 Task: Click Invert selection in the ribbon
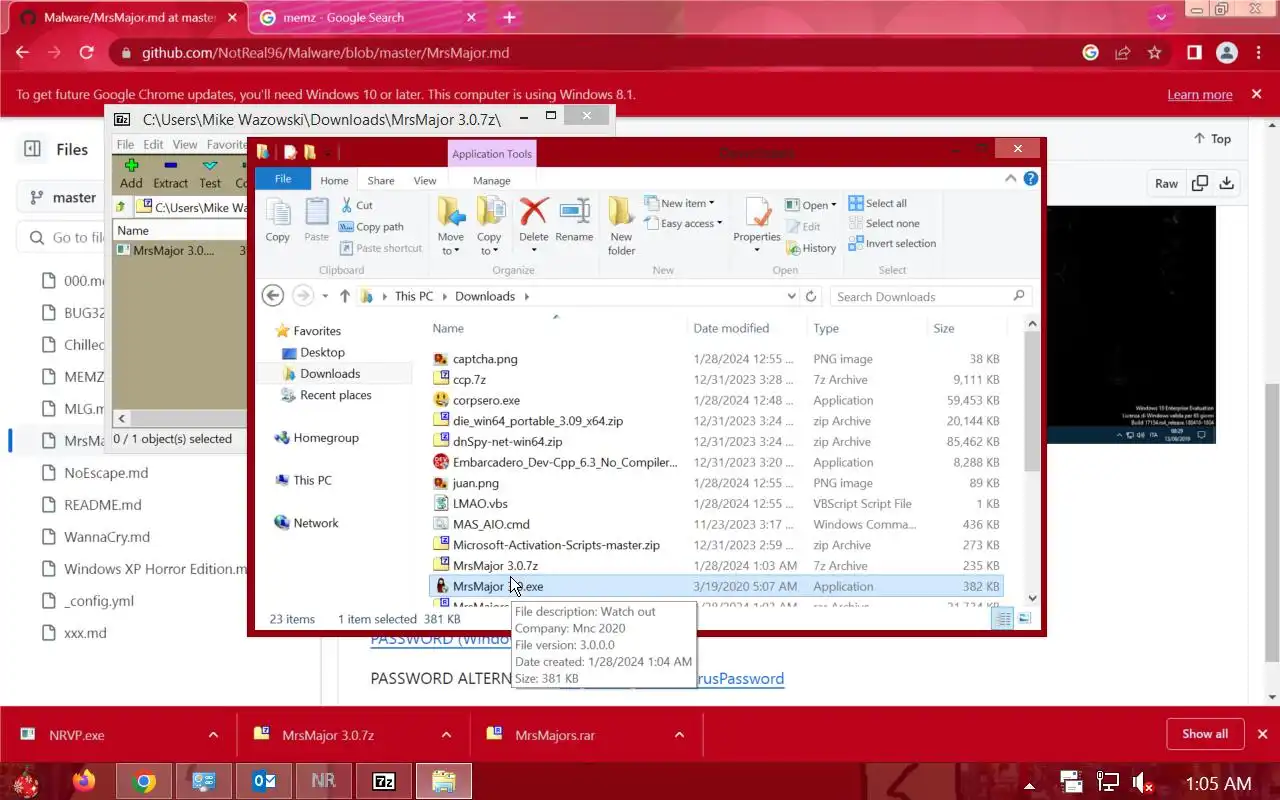(x=892, y=243)
